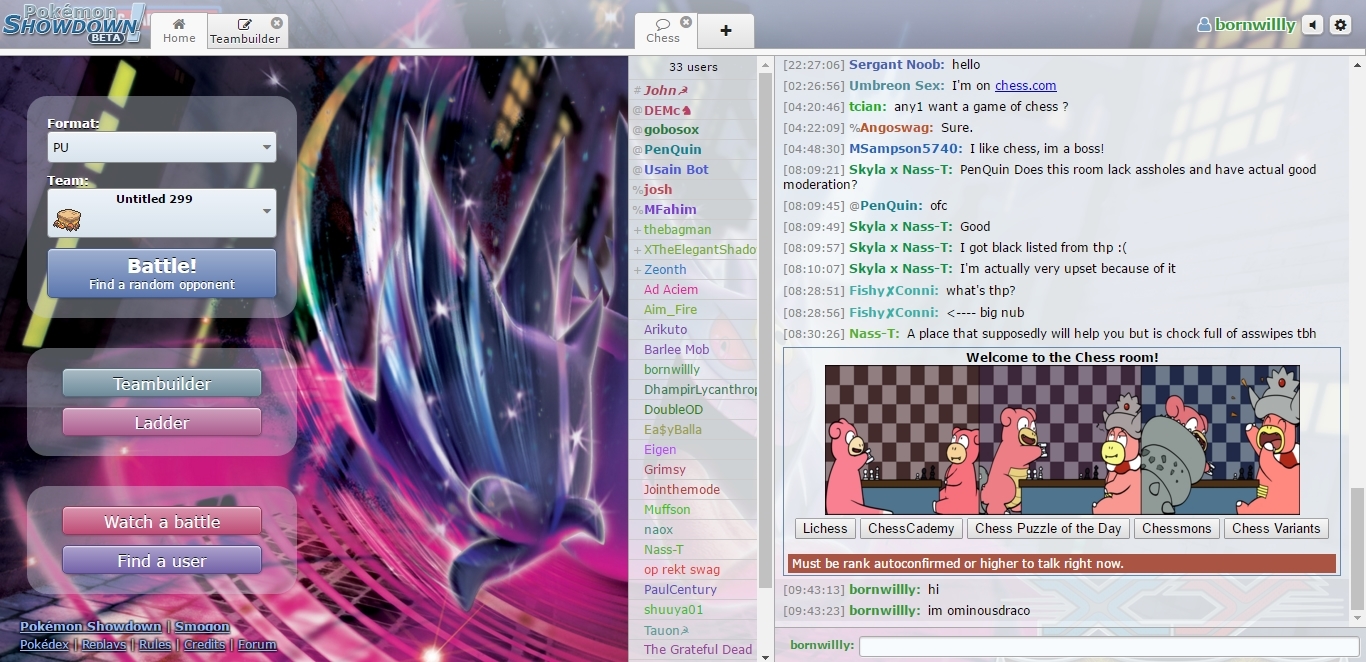Click the bornwillly username in the header
The image size is (1366, 662).
tap(1246, 25)
